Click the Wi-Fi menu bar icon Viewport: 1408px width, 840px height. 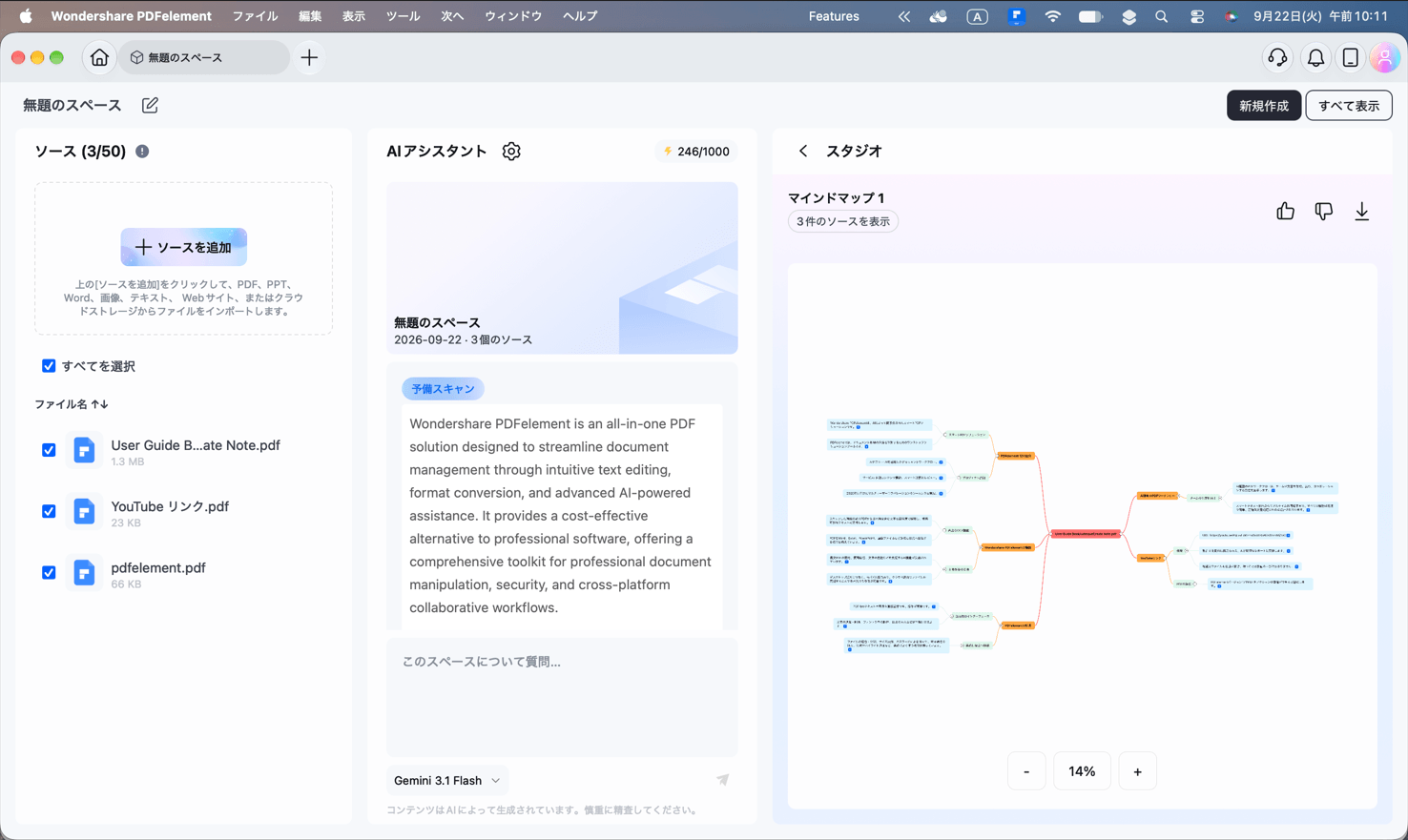coord(1052,16)
